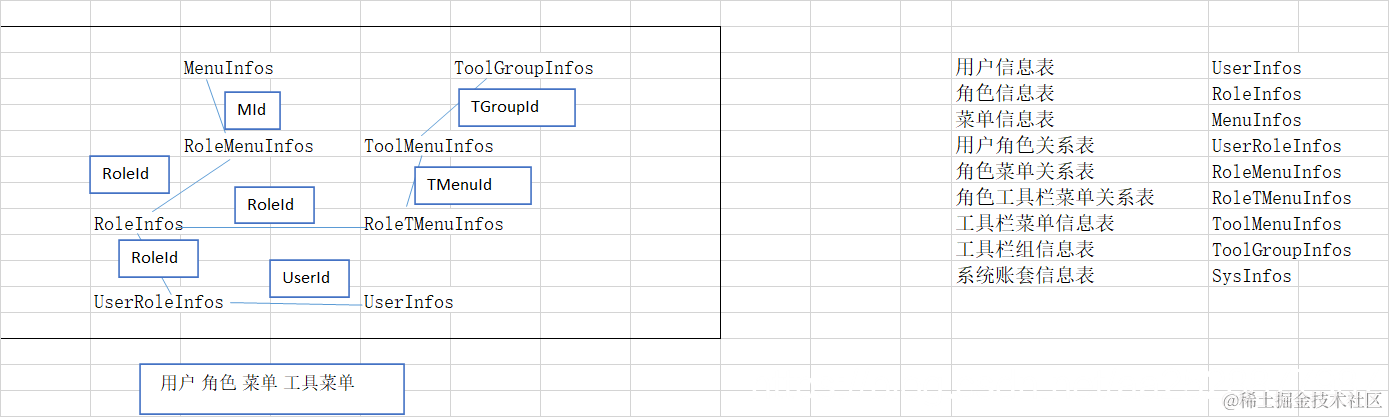This screenshot has width=1389, height=417.
Task: Select the MId text box
Action: click(x=252, y=110)
